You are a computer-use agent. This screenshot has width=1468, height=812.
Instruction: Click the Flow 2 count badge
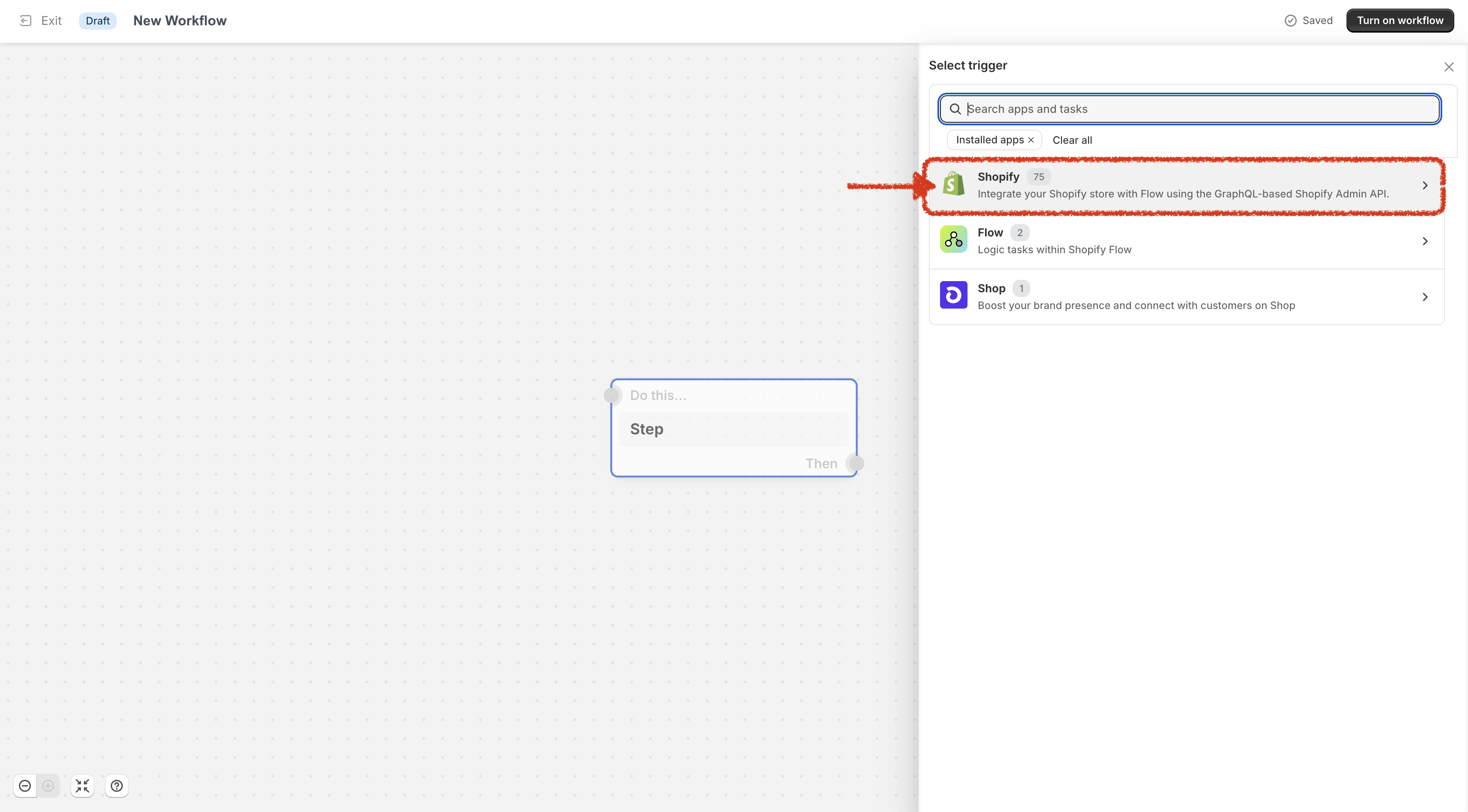1019,233
